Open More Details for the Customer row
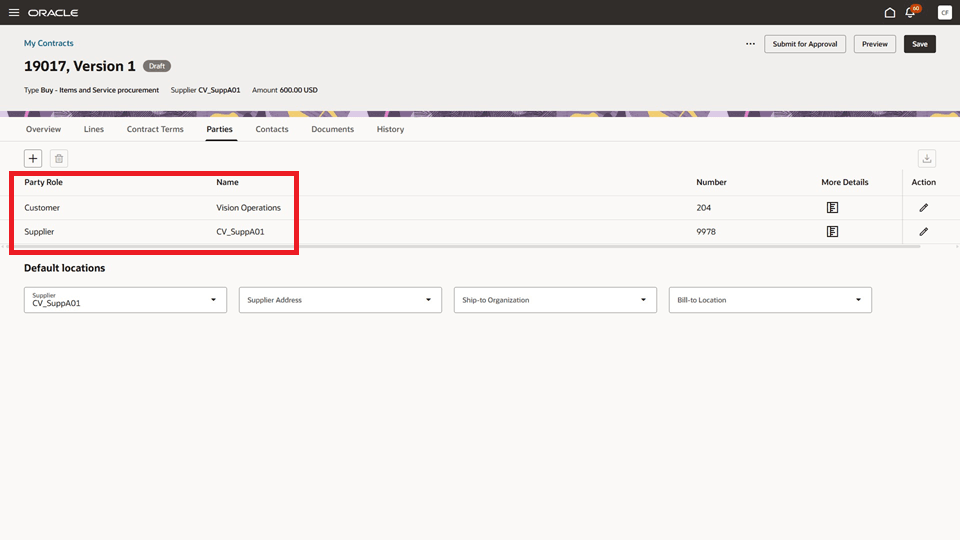 [x=832, y=208]
